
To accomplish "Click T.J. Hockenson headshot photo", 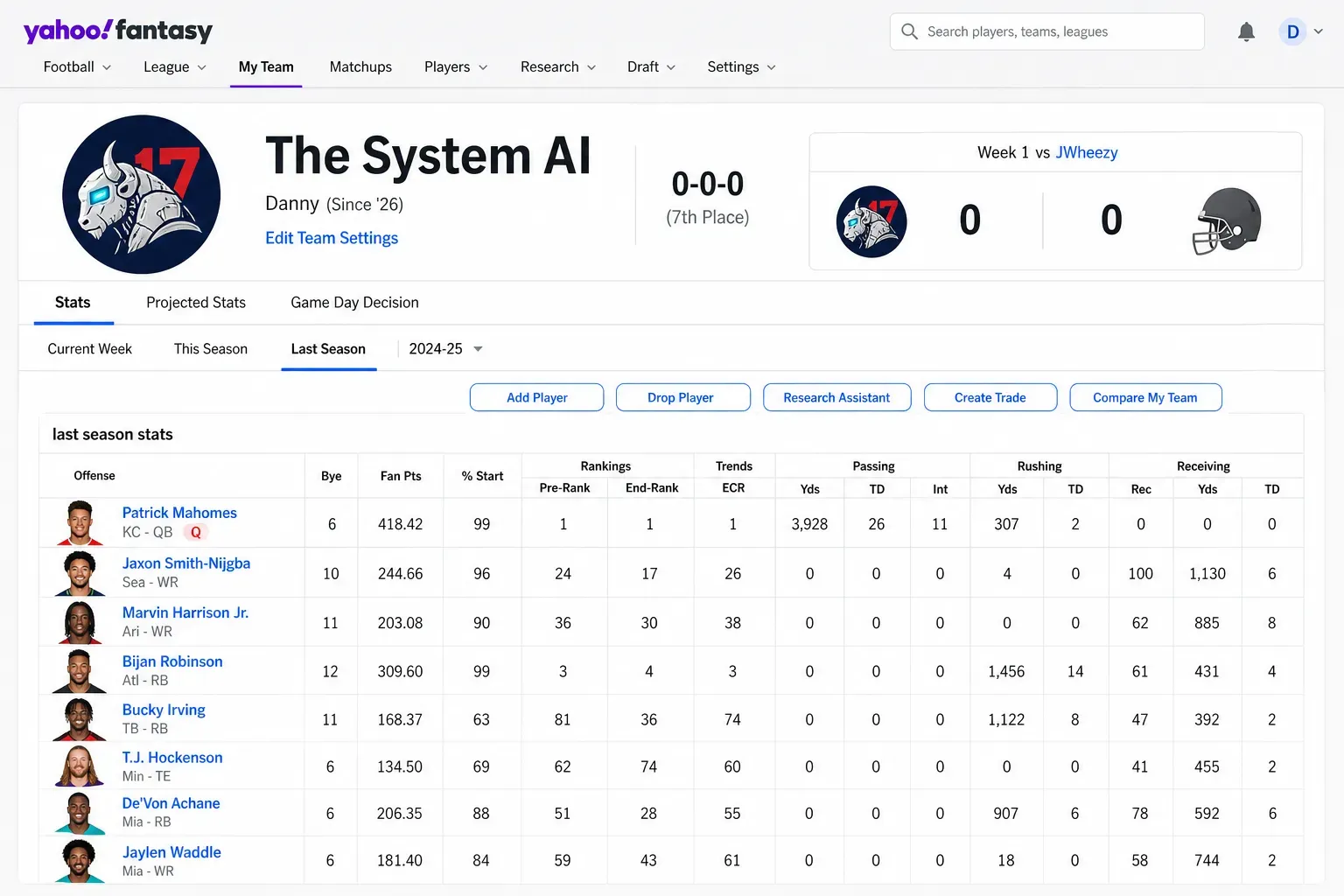I will (x=80, y=766).
